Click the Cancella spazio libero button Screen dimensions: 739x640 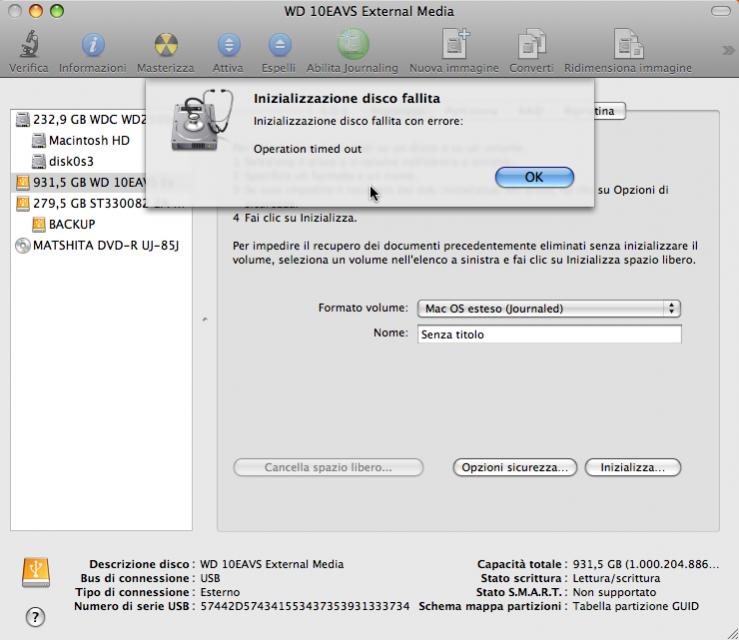pyautogui.click(x=328, y=468)
